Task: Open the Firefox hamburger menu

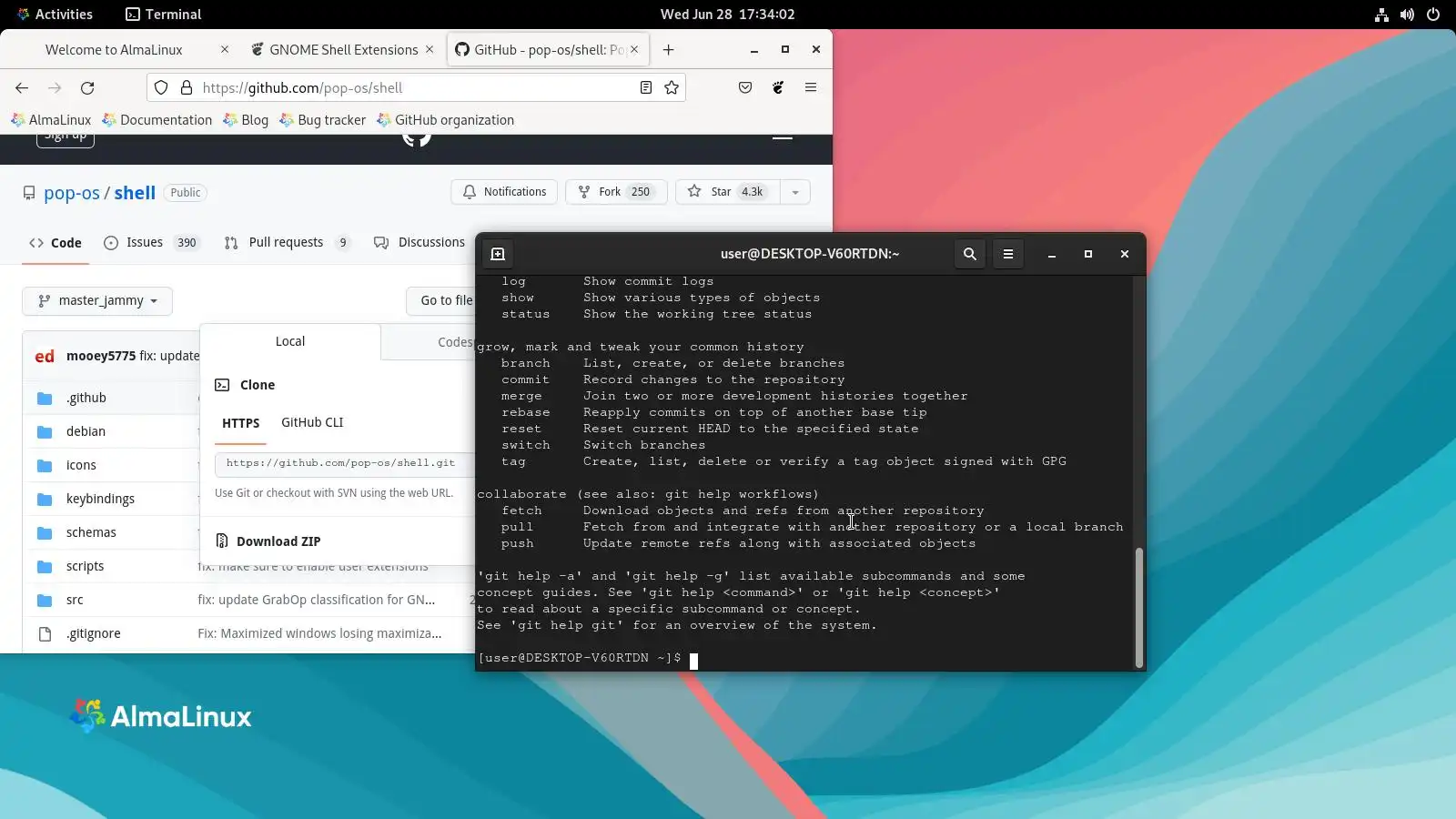Action: [811, 88]
